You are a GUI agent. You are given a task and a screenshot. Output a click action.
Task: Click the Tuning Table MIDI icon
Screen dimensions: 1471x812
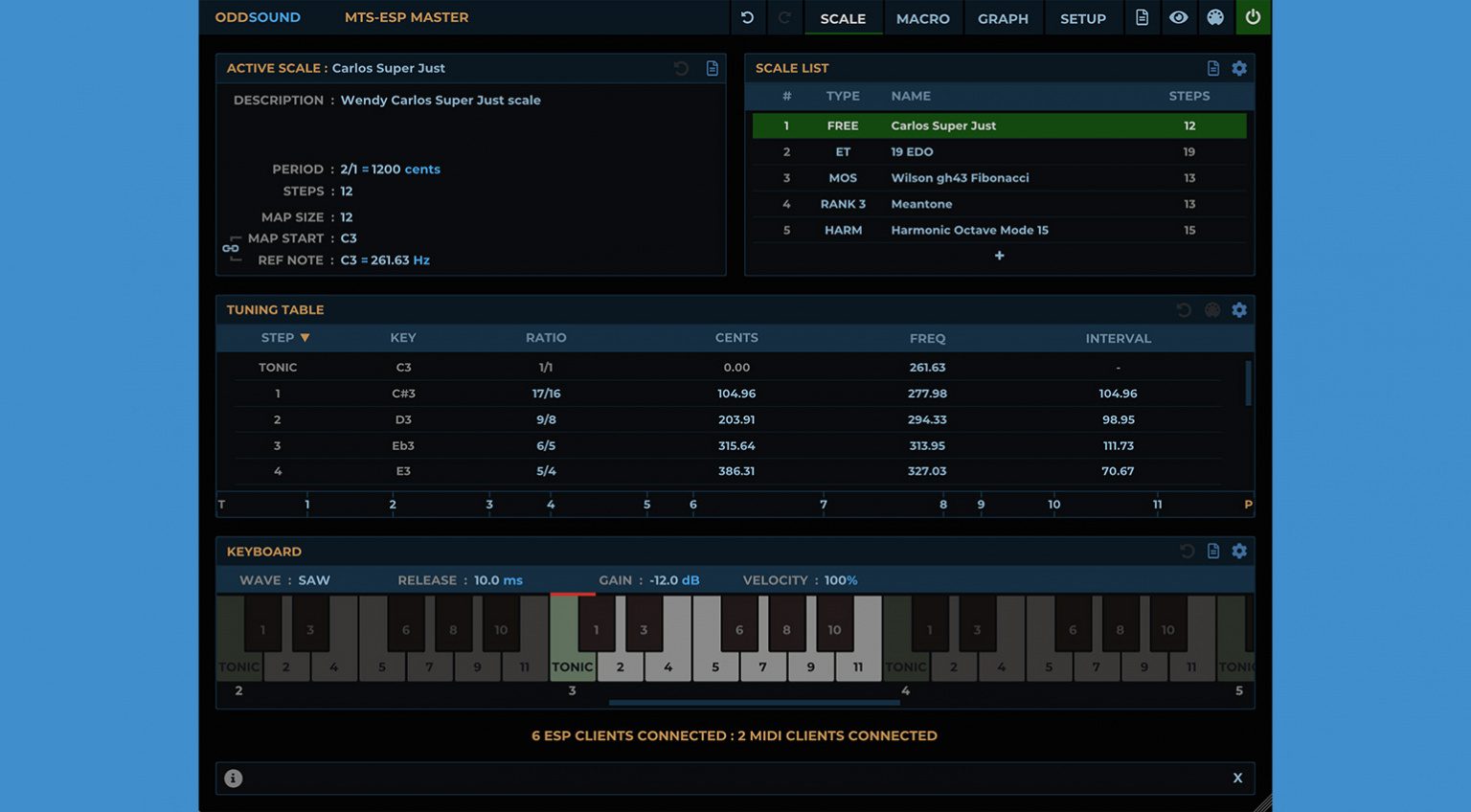point(1212,309)
